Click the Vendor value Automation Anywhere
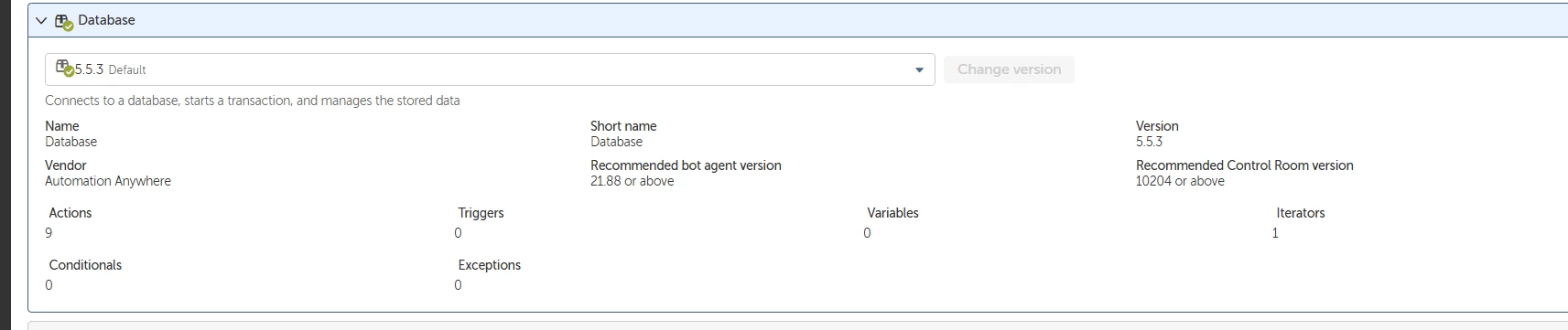The height and width of the screenshot is (330, 1568). coord(108,181)
